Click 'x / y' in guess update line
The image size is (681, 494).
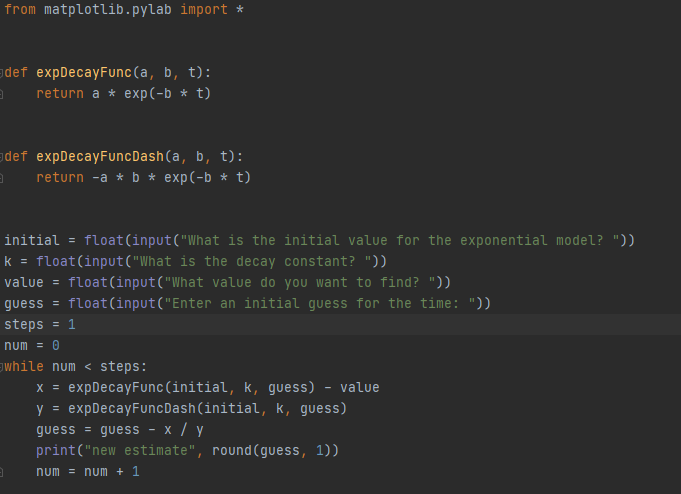coord(184,430)
